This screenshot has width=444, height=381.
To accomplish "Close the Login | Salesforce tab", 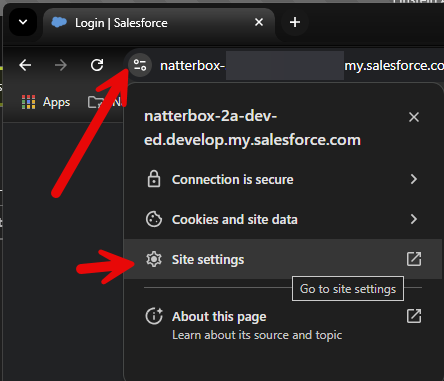I will [259, 22].
